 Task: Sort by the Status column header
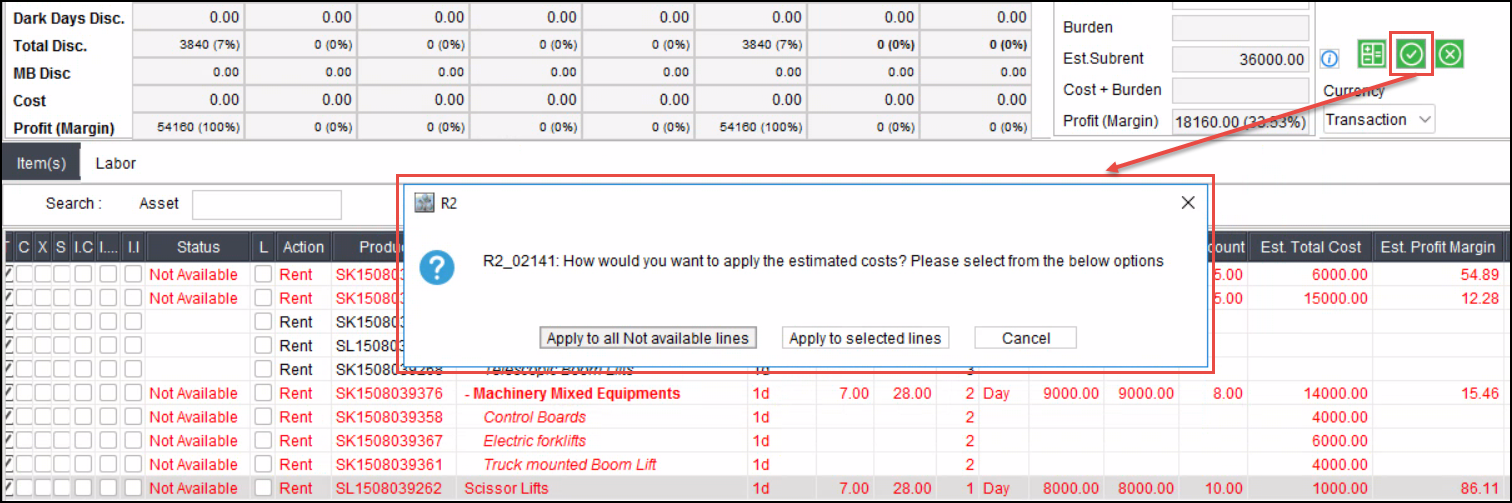pyautogui.click(x=198, y=247)
